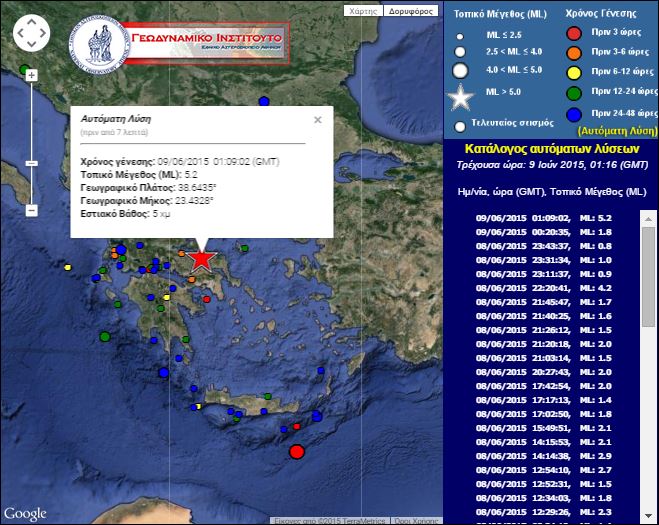Click the Κατάλογος αυτόματων λύσεων heading

click(x=552, y=149)
